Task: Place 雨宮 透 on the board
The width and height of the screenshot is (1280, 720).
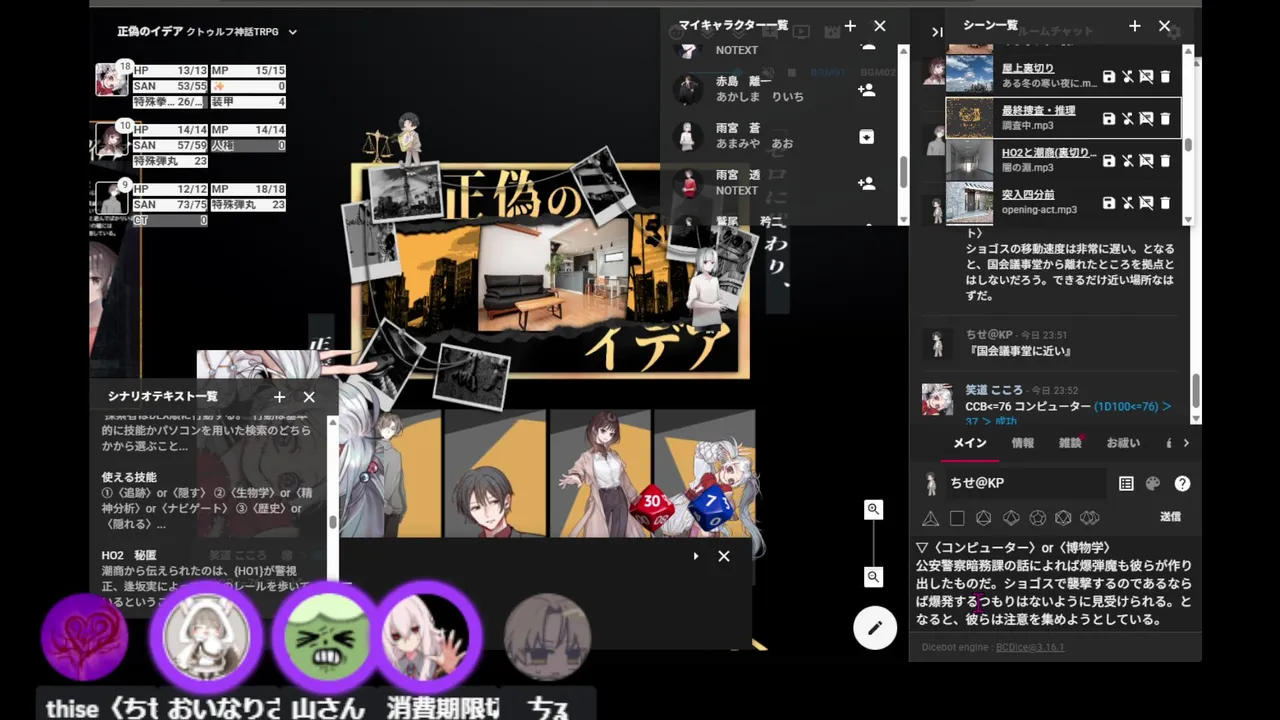Action: [867, 183]
